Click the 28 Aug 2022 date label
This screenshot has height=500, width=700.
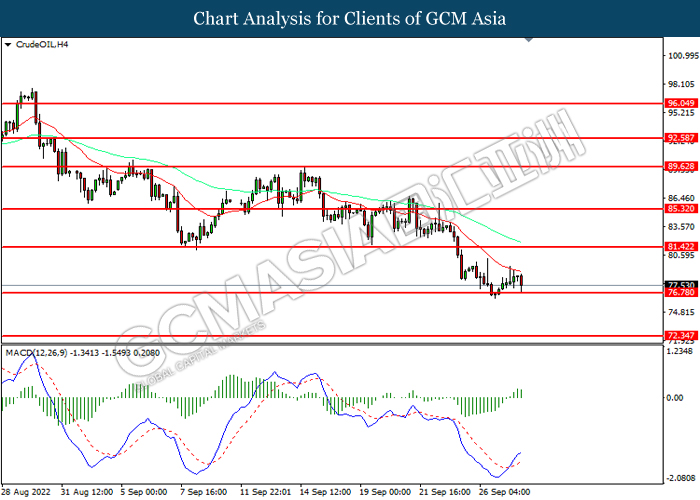(26, 492)
